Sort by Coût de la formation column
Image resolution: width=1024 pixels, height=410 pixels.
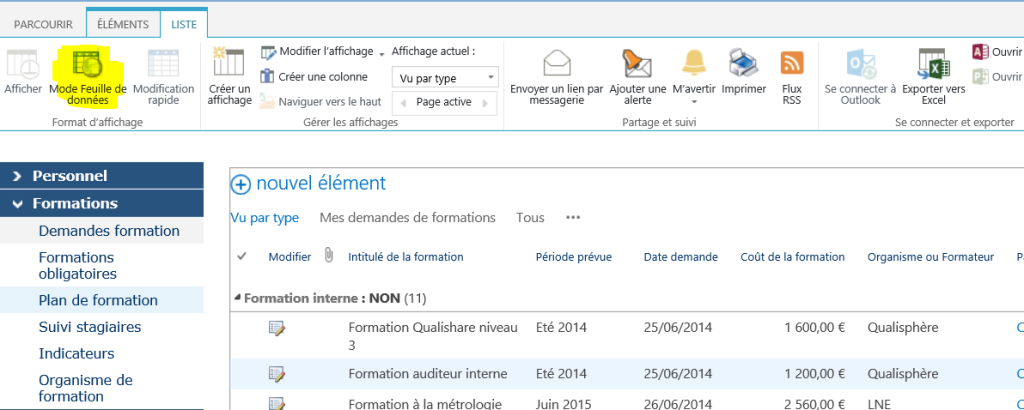[793, 257]
